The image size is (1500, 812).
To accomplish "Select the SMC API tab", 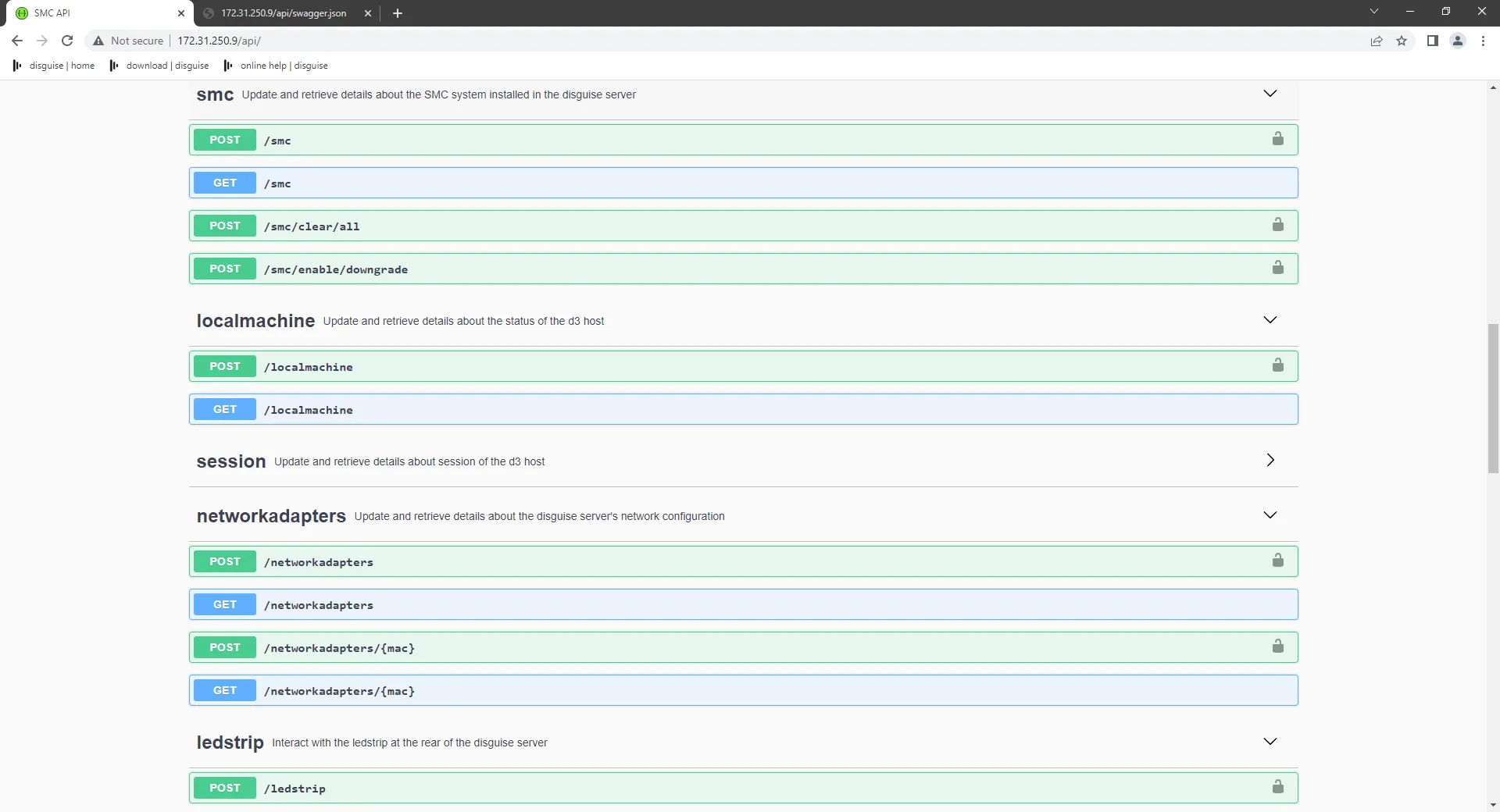I will [x=94, y=13].
